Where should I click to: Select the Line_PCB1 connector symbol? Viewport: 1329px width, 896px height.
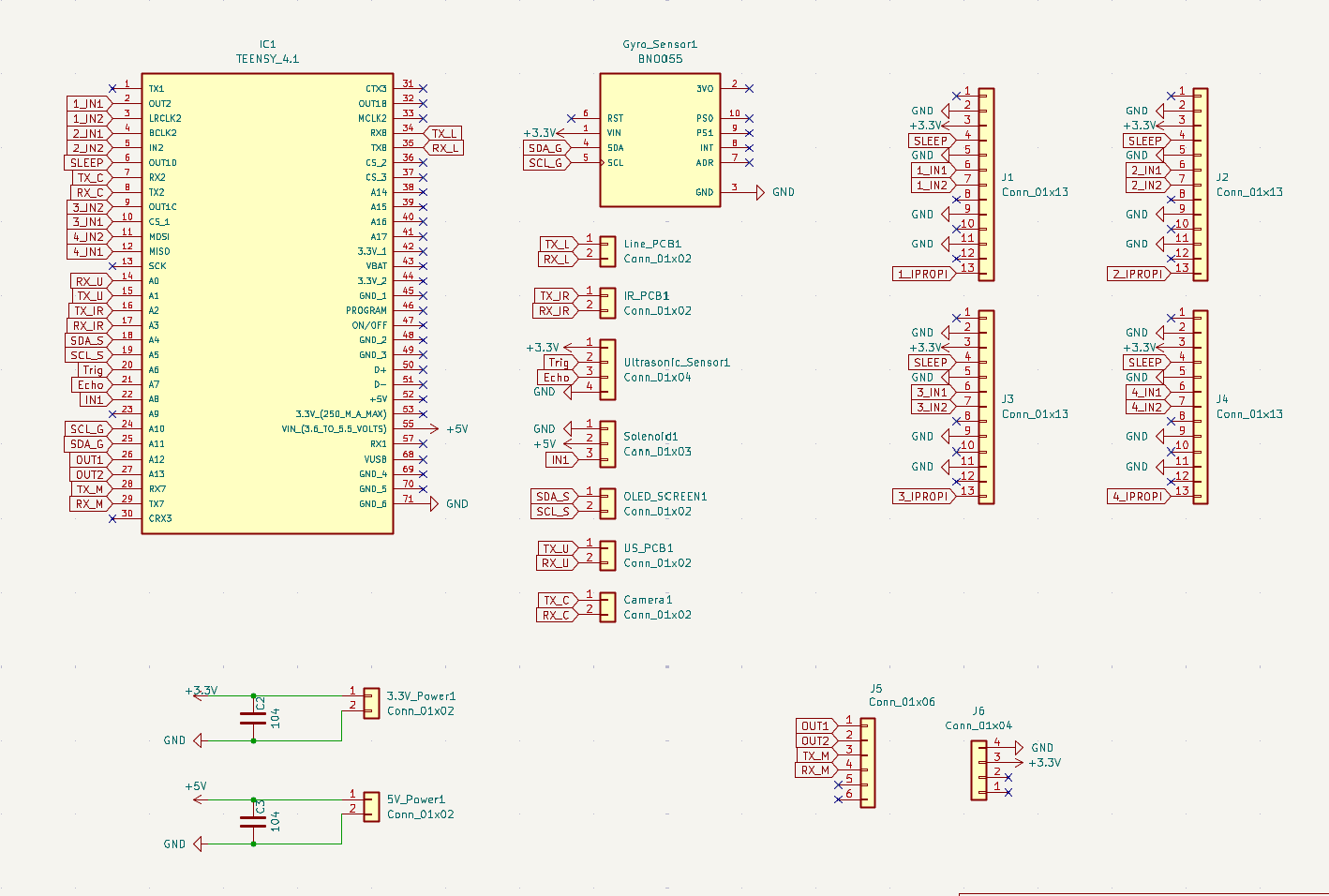pos(607,251)
